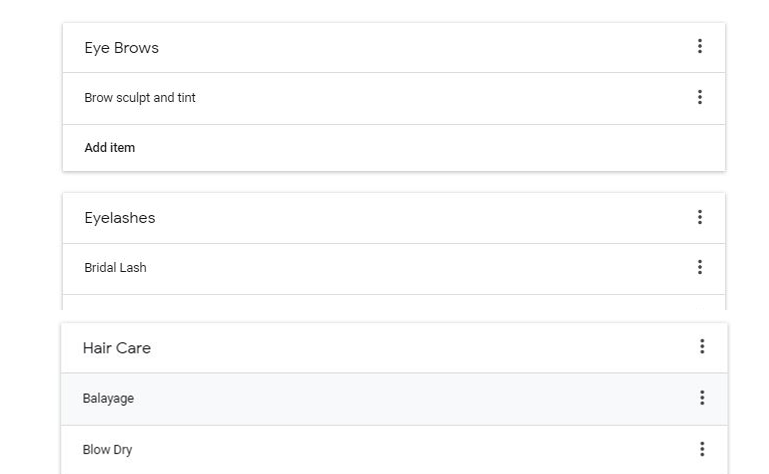
Task: Select the Bridal Lash service item
Action: (x=115, y=268)
